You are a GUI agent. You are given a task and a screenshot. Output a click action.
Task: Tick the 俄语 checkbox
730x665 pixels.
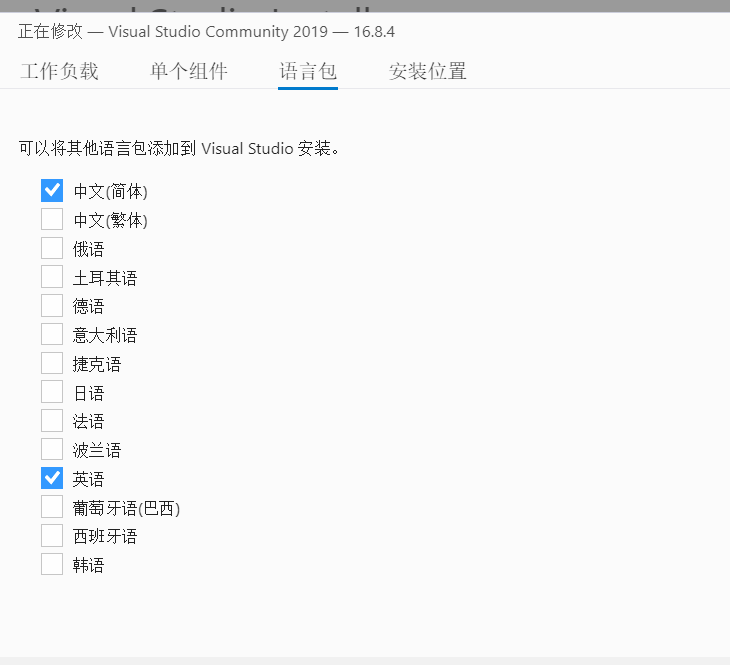[52, 248]
